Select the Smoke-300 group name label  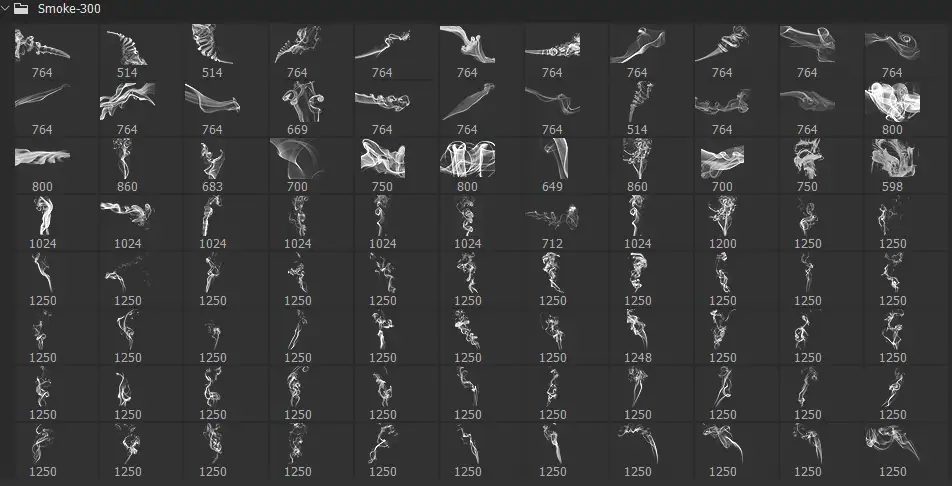tap(69, 9)
